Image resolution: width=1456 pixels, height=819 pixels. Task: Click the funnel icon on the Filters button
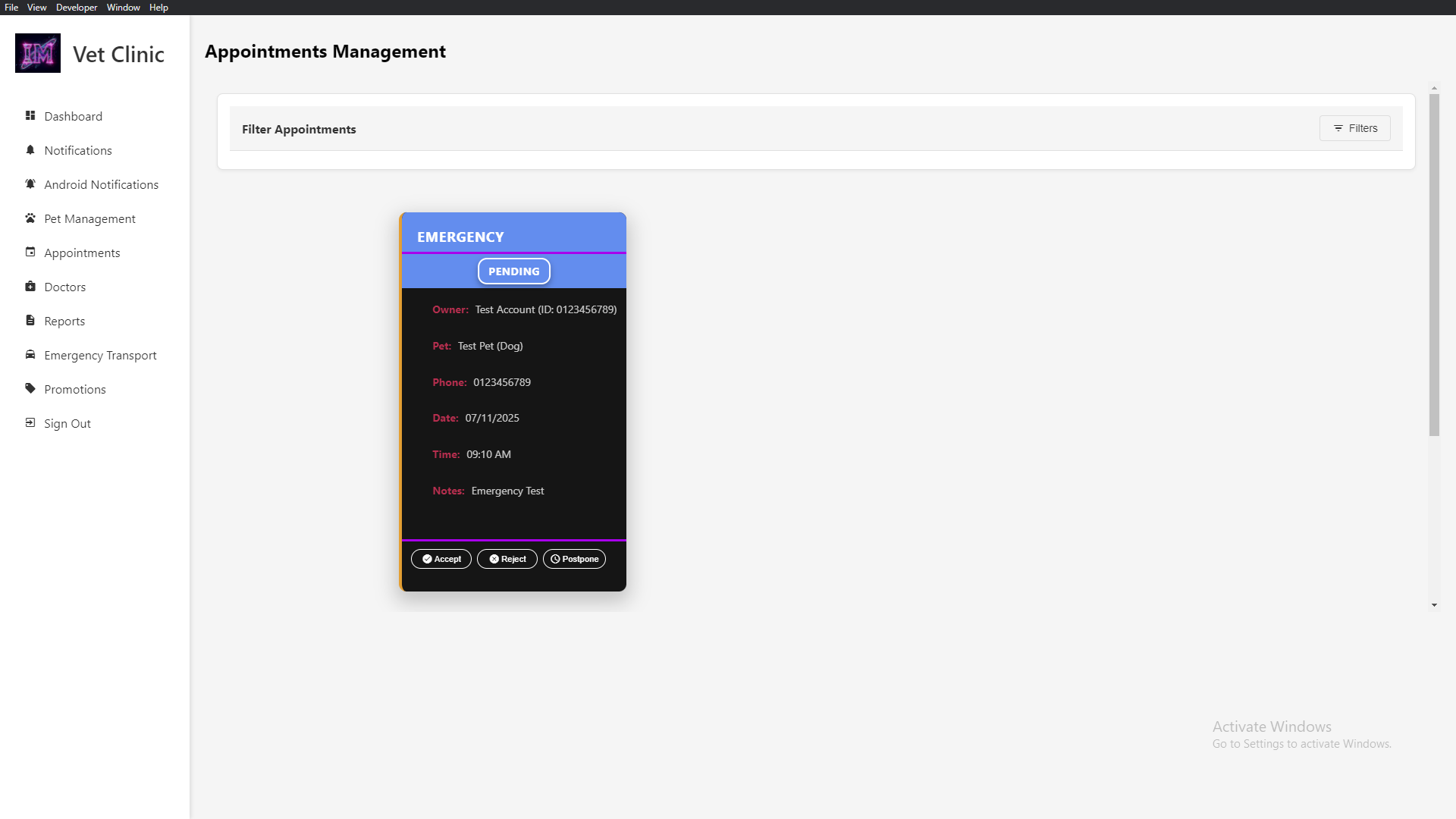1338,128
